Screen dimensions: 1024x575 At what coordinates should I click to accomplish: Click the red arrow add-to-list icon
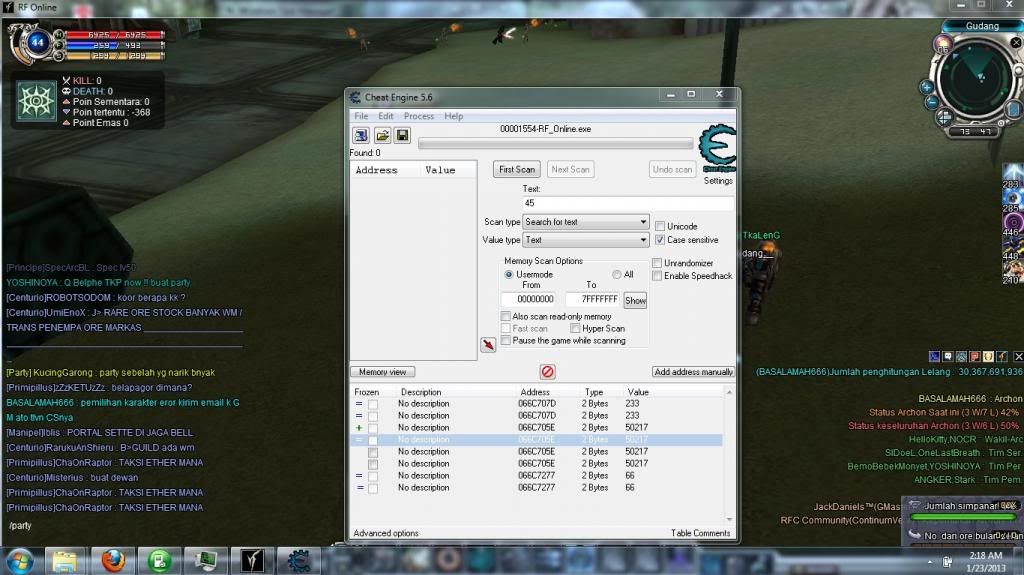tap(488, 344)
